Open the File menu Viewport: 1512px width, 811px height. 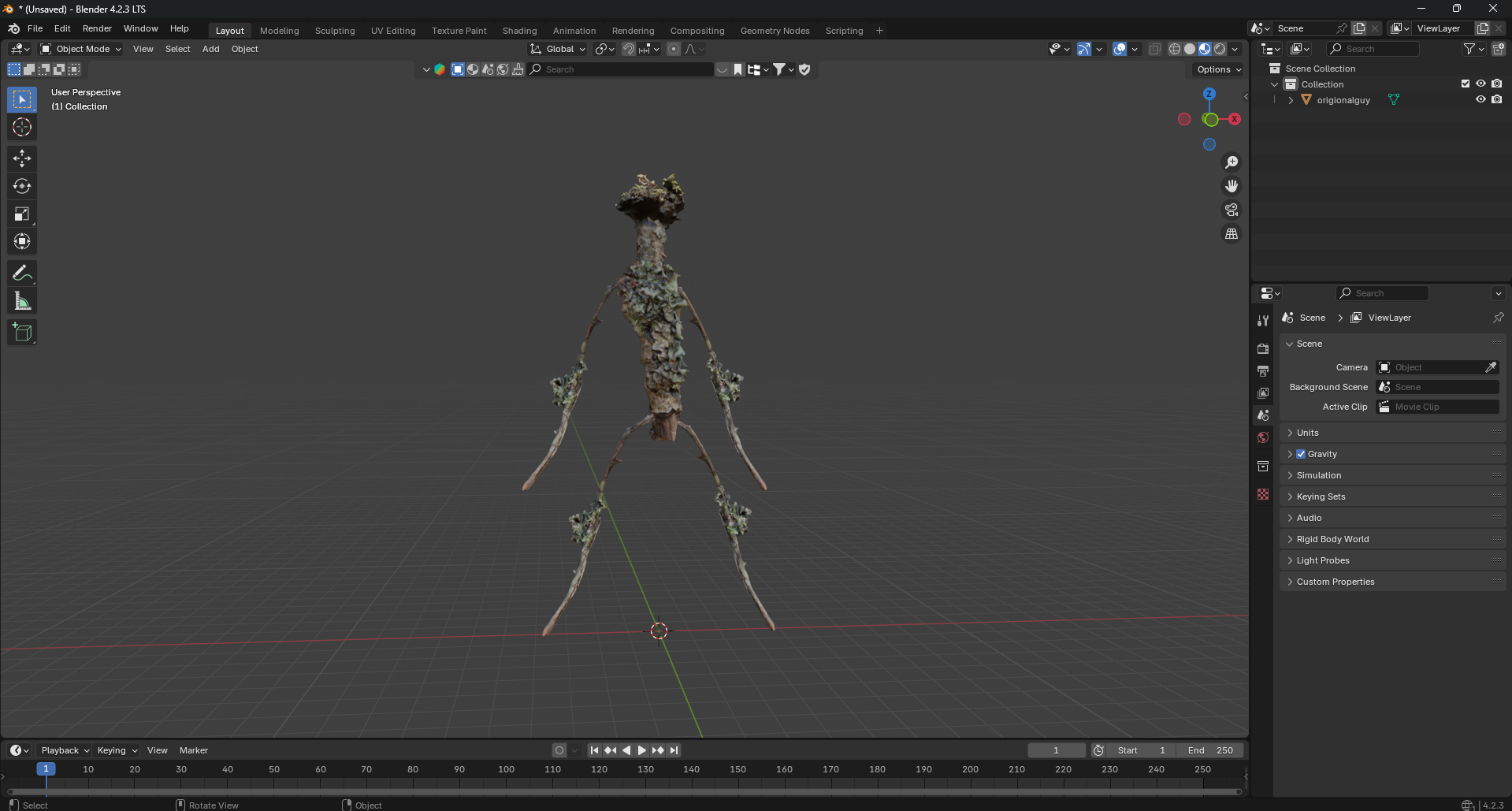[35, 28]
